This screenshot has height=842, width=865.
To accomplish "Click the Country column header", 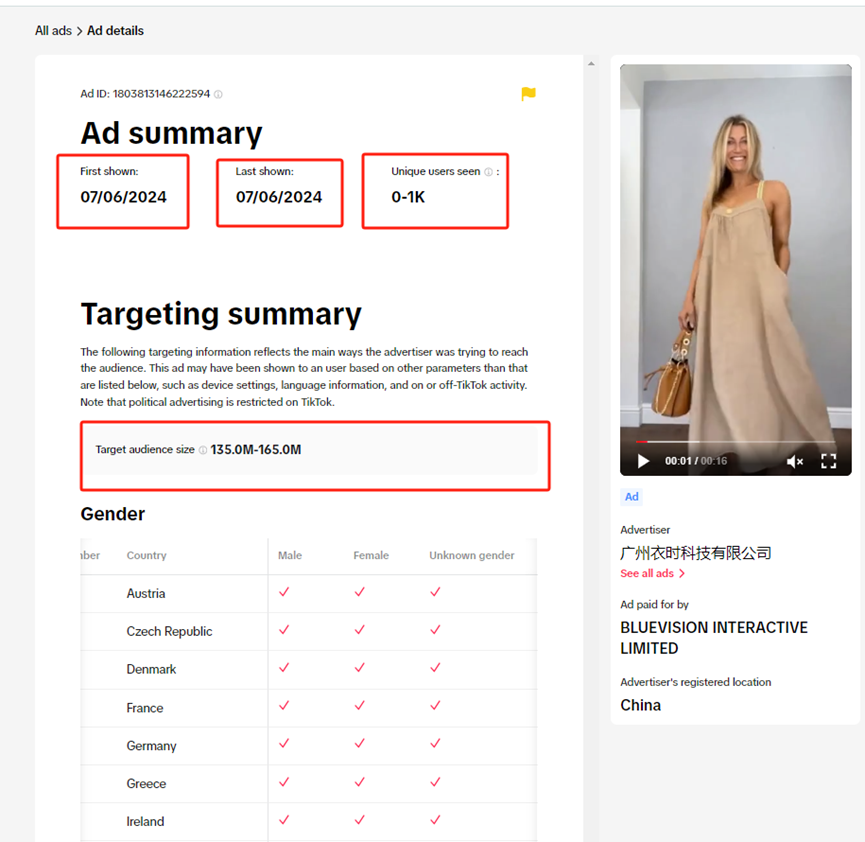I will (146, 556).
